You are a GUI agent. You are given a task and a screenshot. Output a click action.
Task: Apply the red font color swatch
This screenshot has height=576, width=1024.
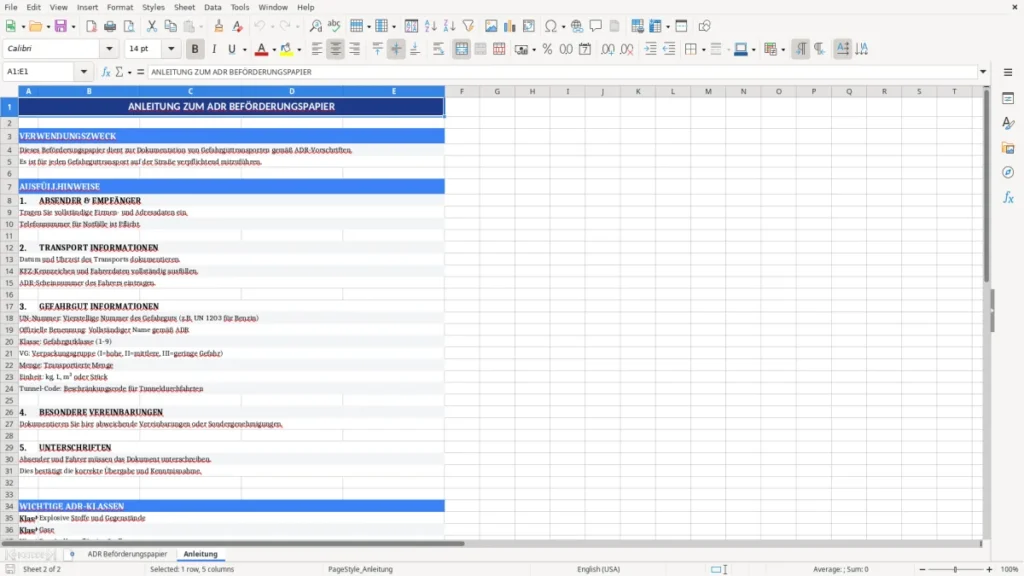(262, 49)
